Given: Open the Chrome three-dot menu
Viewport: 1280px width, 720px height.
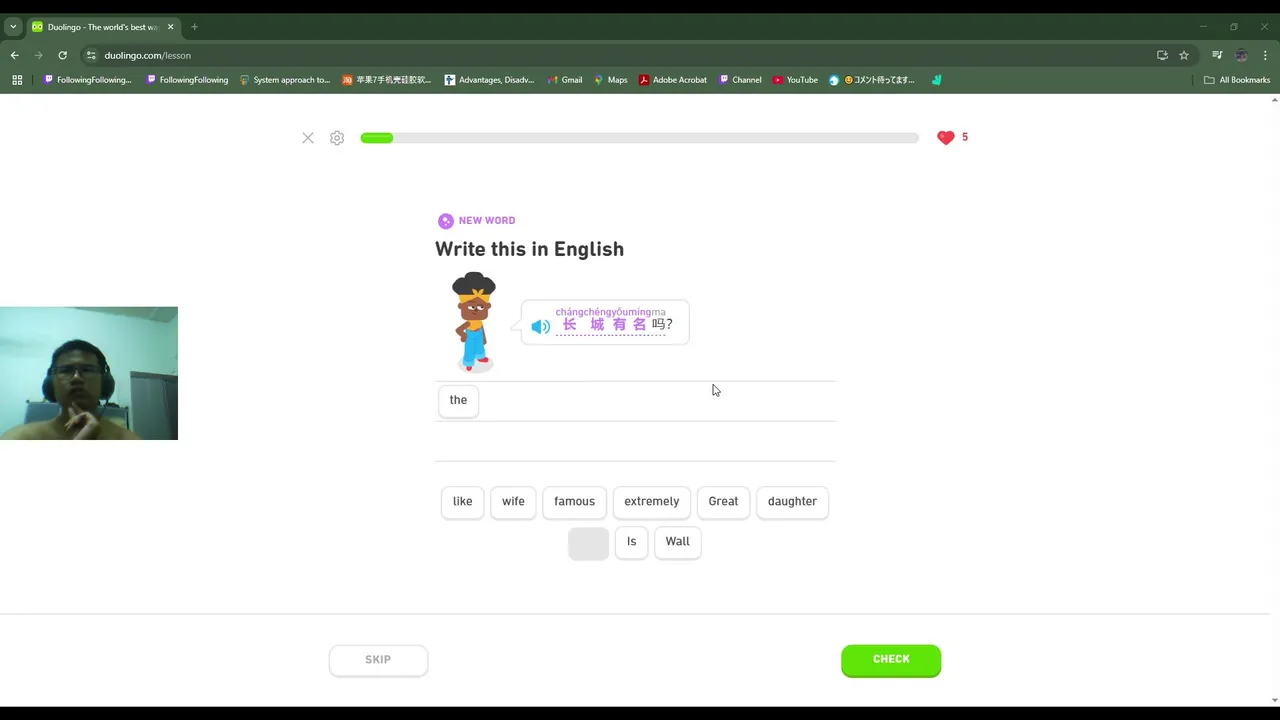Looking at the screenshot, I should (x=1266, y=55).
